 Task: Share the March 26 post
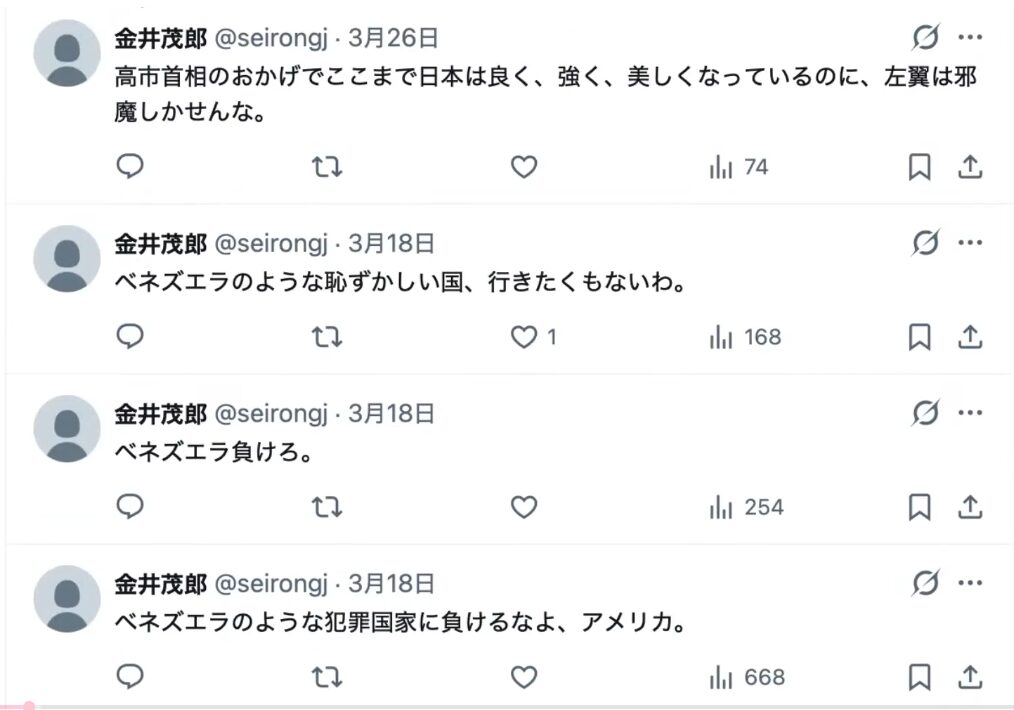point(969,168)
